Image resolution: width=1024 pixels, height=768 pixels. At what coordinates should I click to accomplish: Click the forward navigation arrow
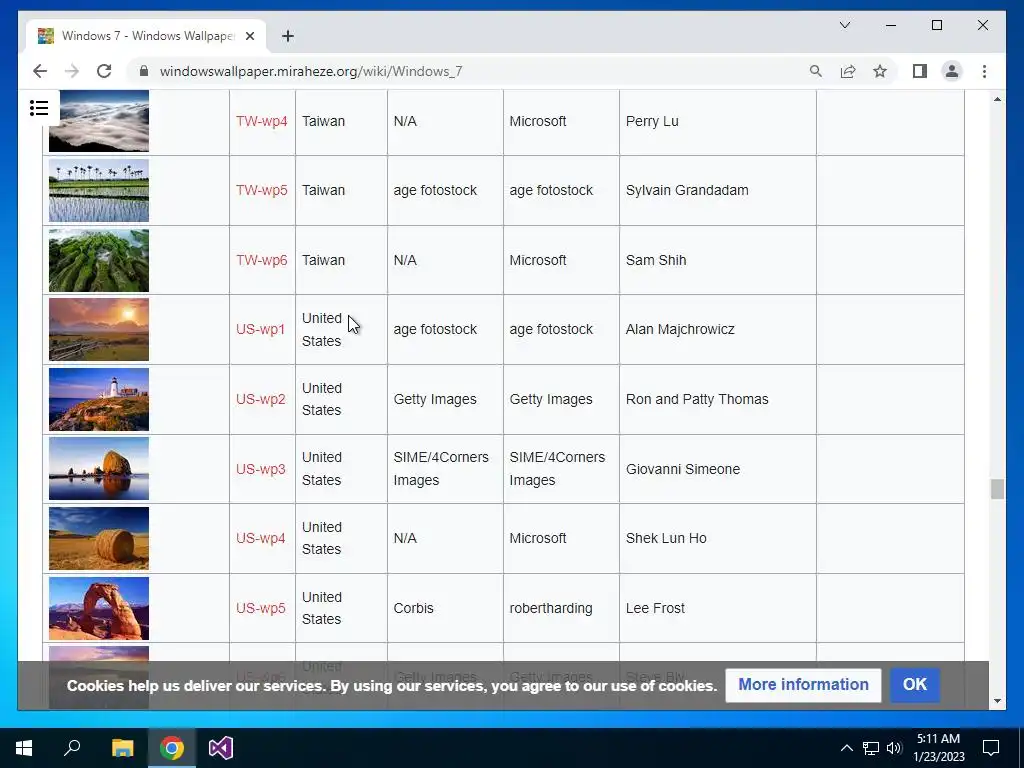pos(72,71)
